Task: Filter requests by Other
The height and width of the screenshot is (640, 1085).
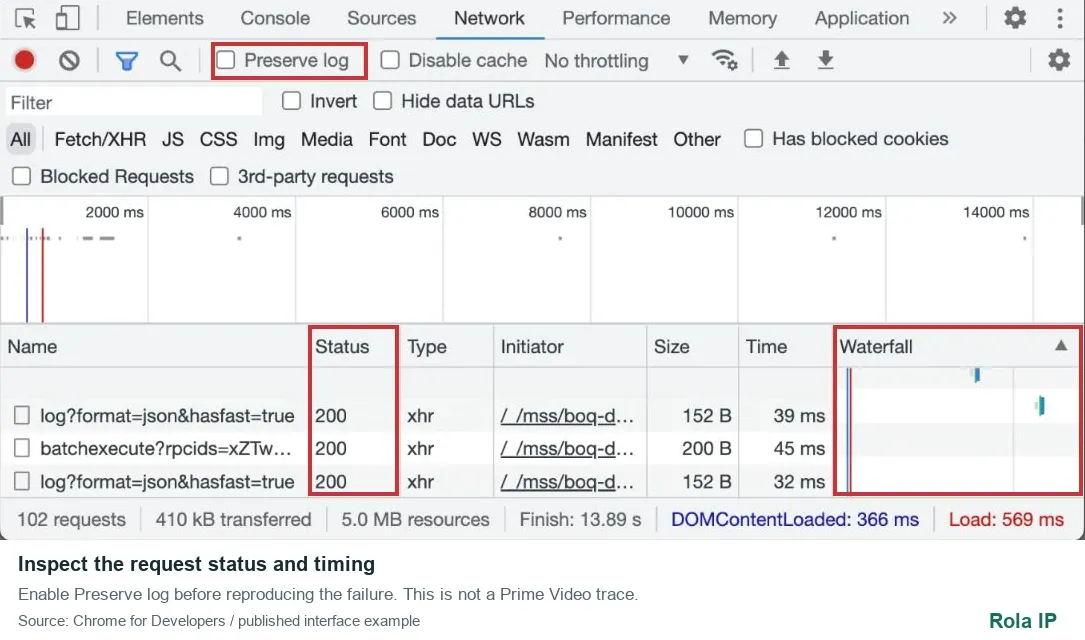Action: point(697,139)
